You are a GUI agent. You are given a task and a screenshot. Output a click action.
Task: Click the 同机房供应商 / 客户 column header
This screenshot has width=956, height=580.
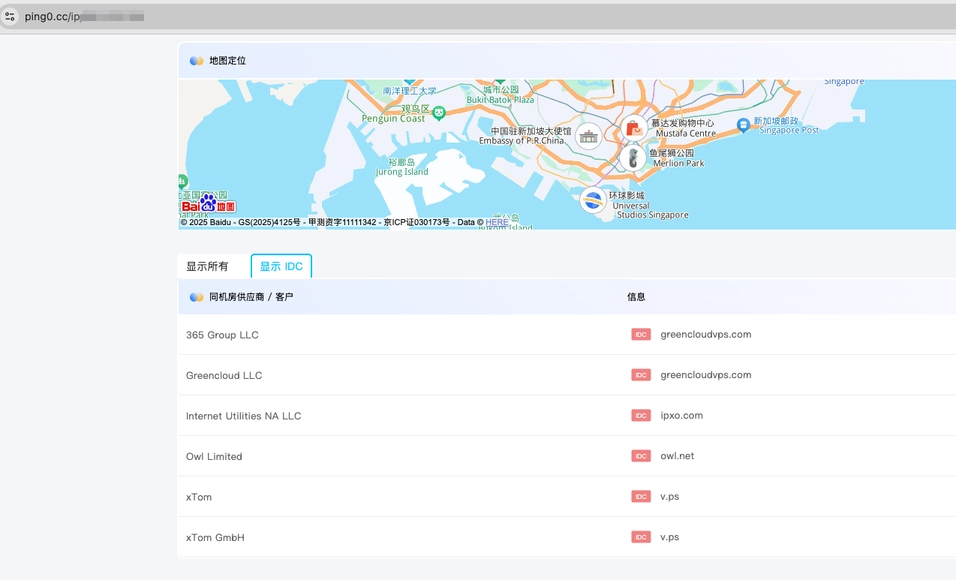pyautogui.click(x=251, y=297)
